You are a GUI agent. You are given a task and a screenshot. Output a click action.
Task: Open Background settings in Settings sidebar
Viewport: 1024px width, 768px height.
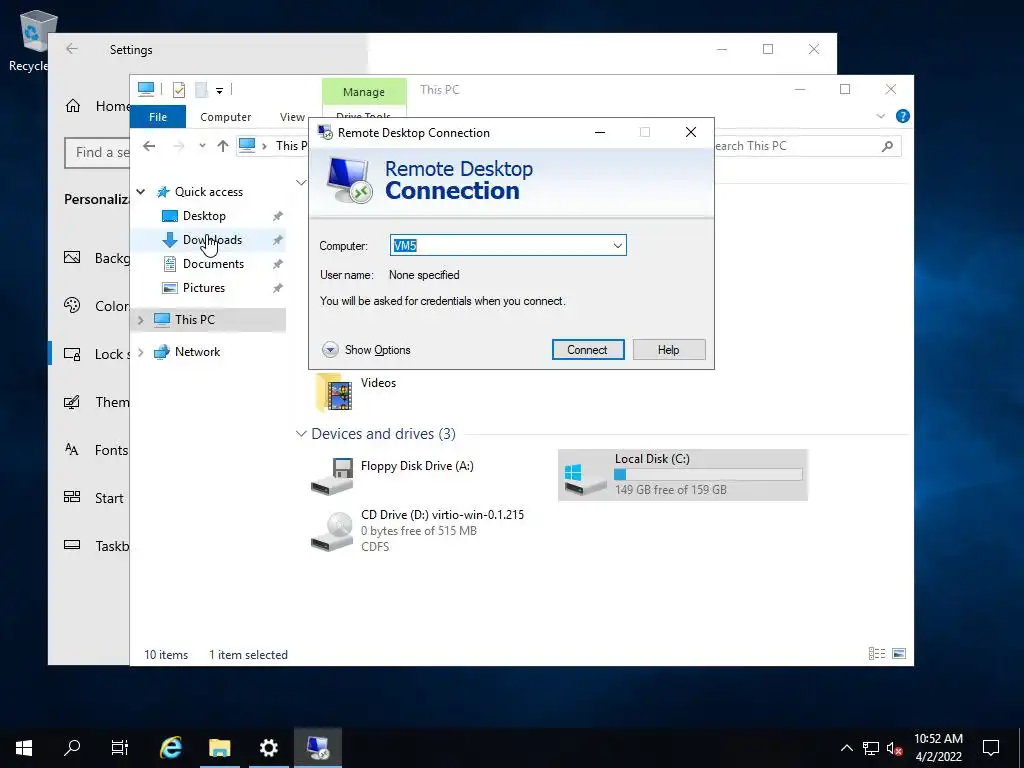[97, 258]
